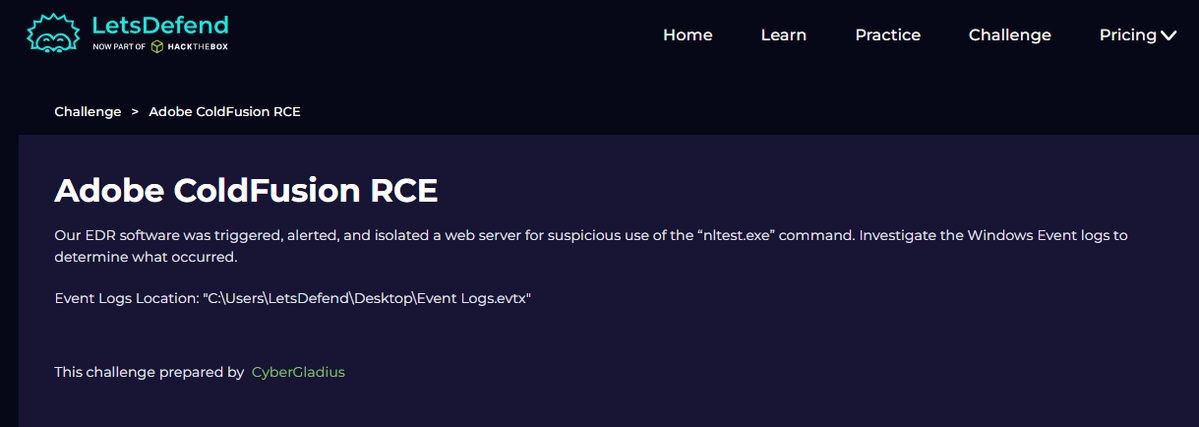Click the HackTheBox cube logo
This screenshot has width=1199, height=427.
[x=157, y=47]
